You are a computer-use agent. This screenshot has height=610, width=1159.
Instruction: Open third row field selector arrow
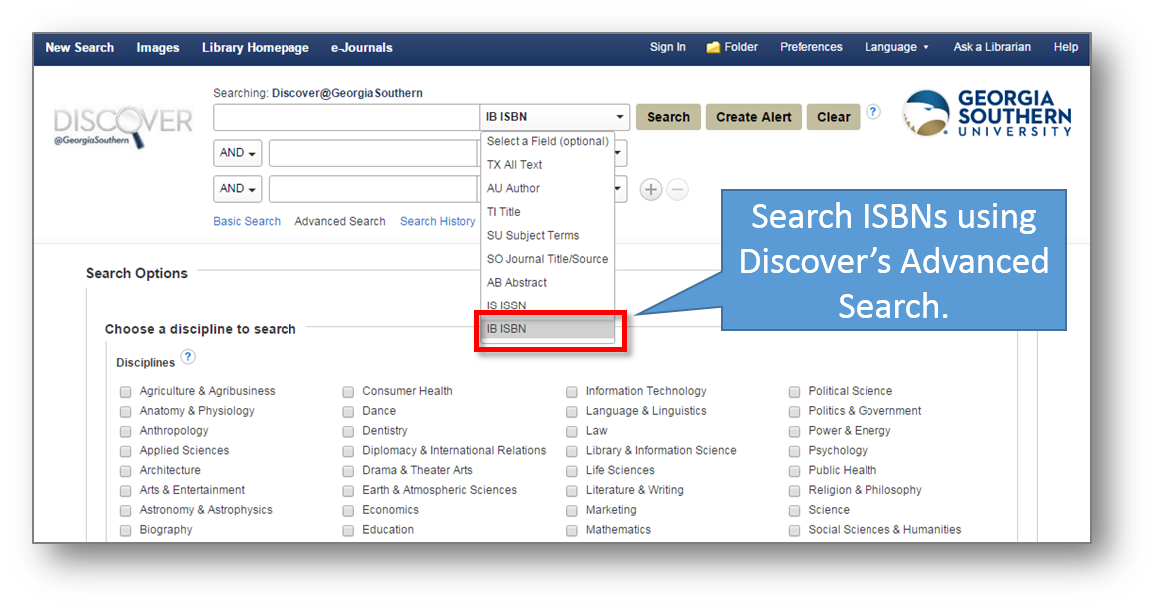point(619,189)
